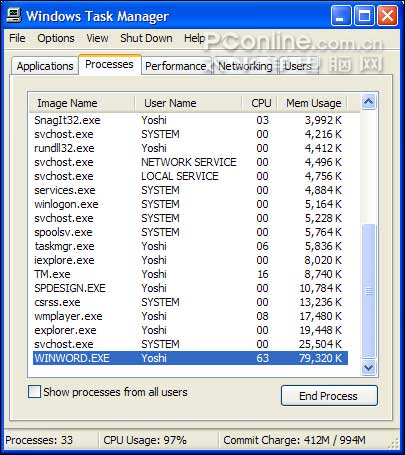Sort by CPU column header
This screenshot has height=455, width=405.
pyautogui.click(x=259, y=103)
